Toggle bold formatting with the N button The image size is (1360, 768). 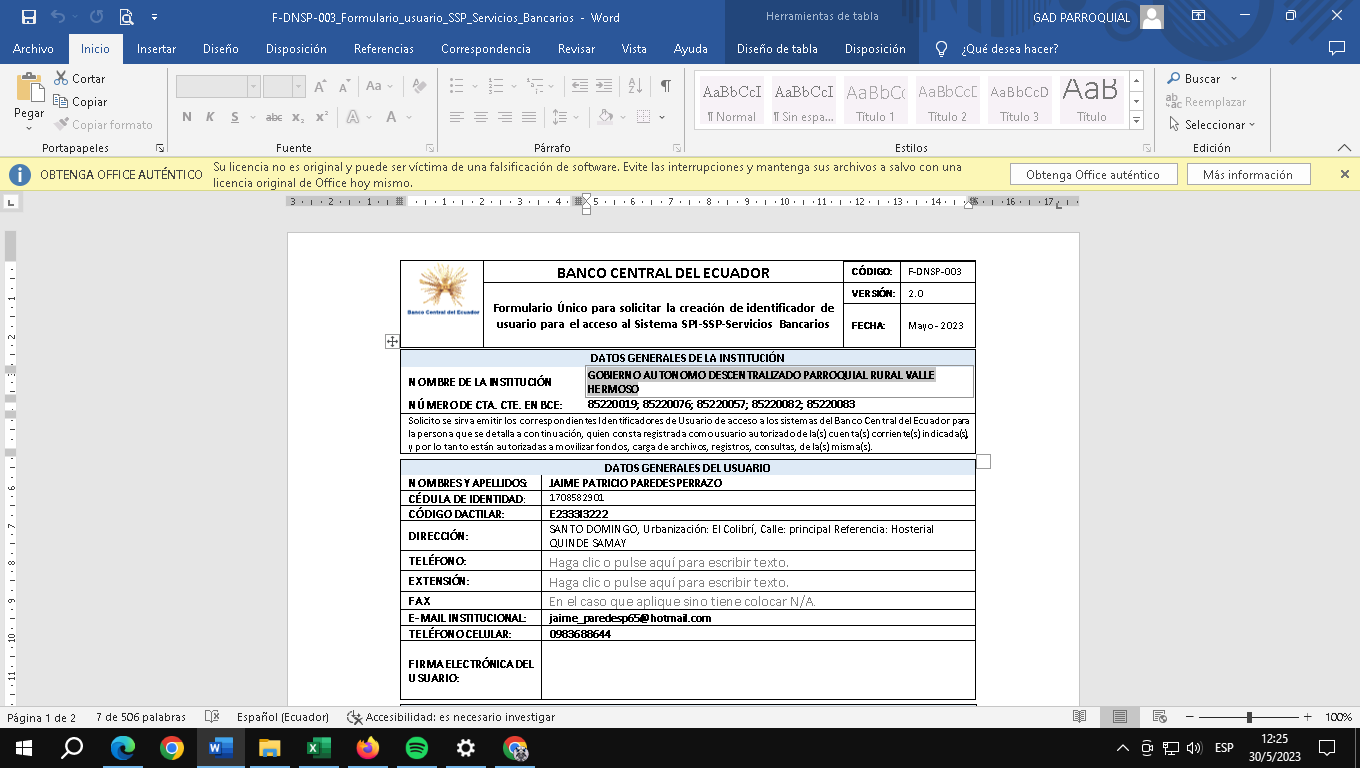(187, 117)
